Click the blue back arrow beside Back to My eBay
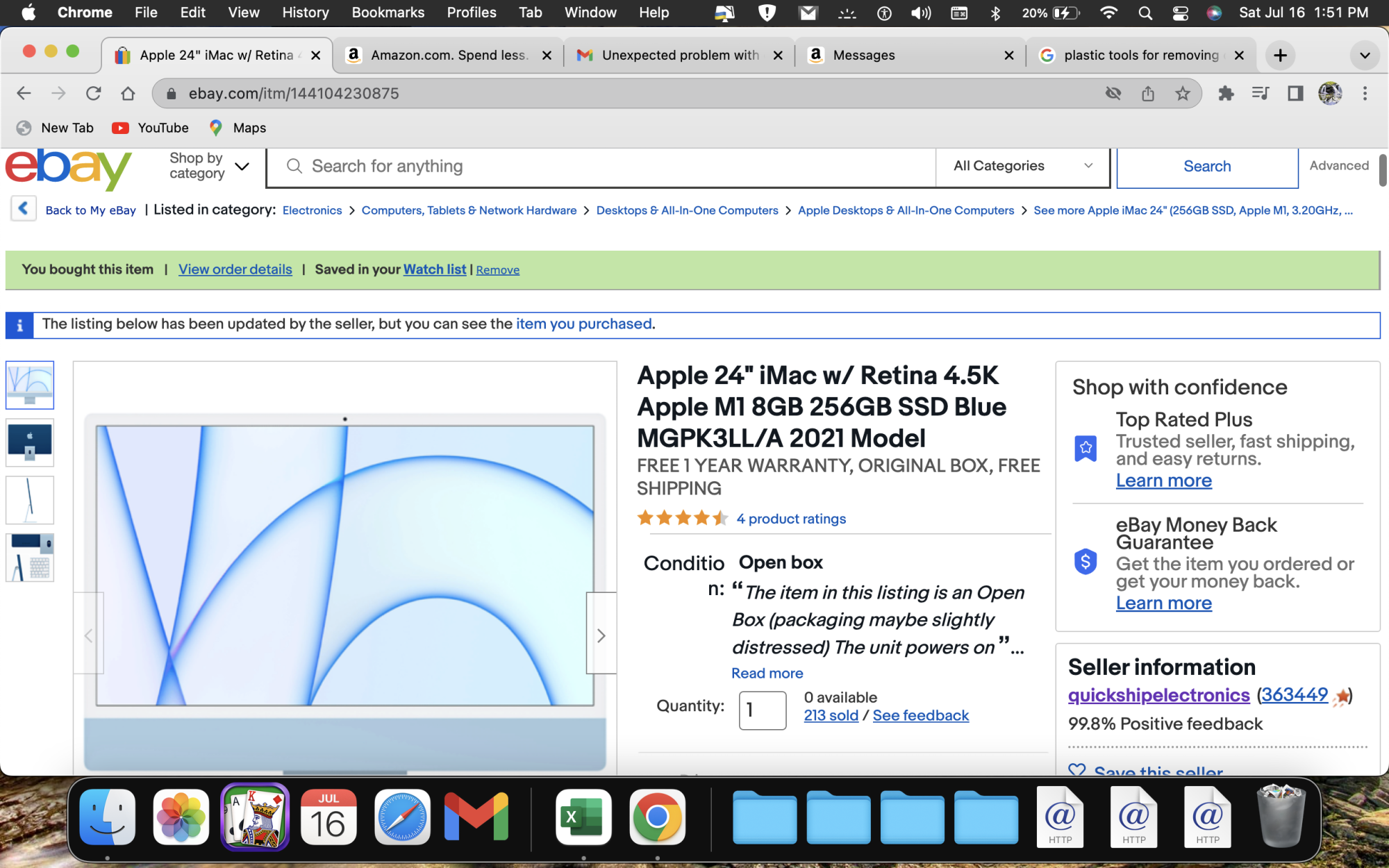This screenshot has height=868, width=1389. (x=23, y=209)
